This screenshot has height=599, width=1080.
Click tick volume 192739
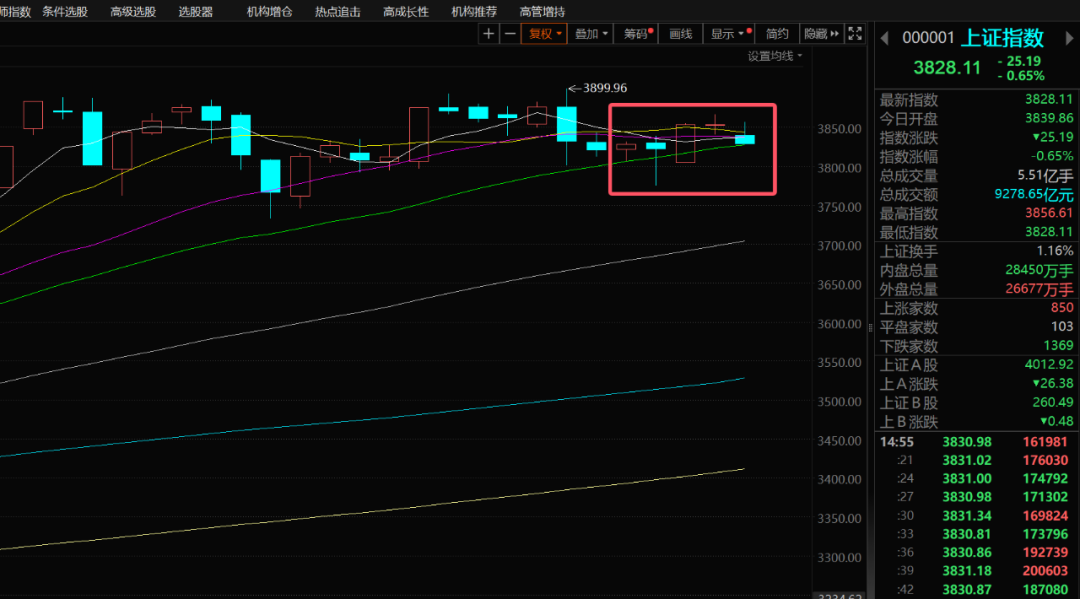1045,552
